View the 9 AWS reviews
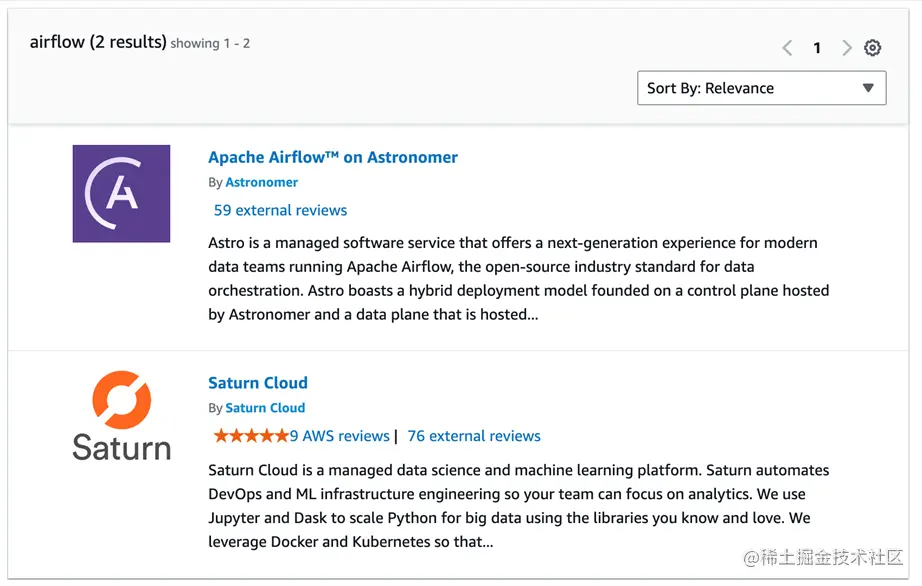 point(339,436)
